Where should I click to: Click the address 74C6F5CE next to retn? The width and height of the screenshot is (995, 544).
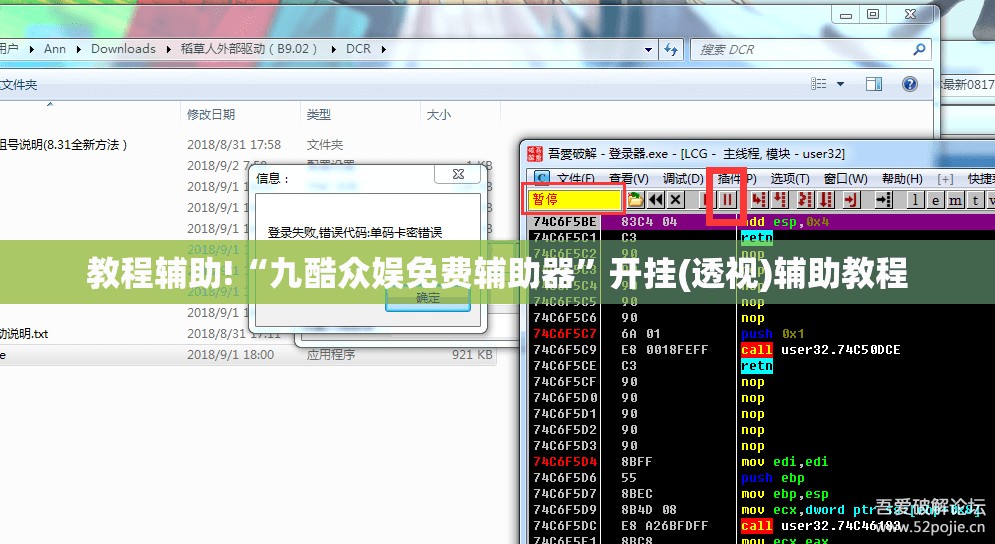[x=565, y=366]
